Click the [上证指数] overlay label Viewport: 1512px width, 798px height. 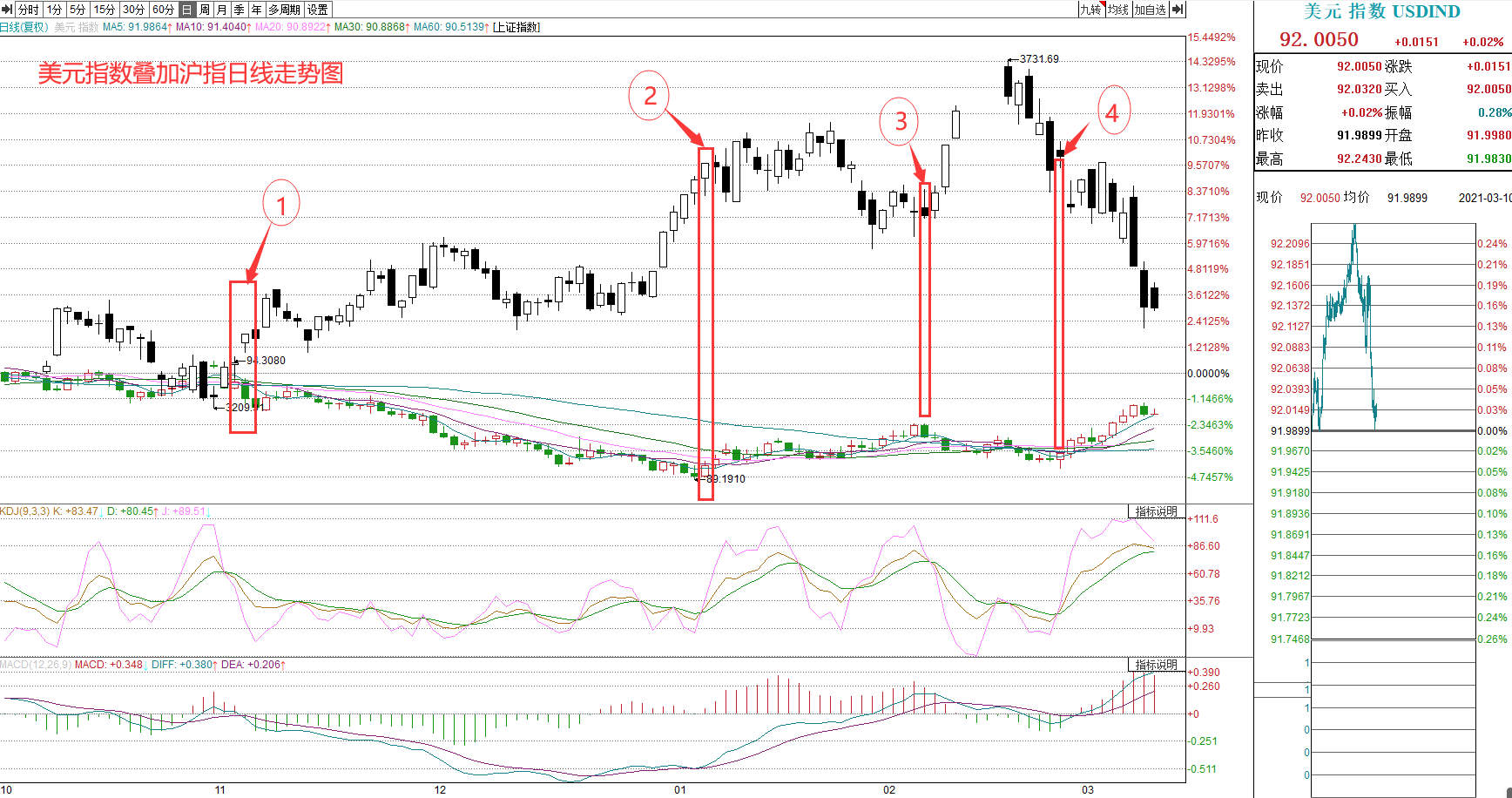click(516, 27)
